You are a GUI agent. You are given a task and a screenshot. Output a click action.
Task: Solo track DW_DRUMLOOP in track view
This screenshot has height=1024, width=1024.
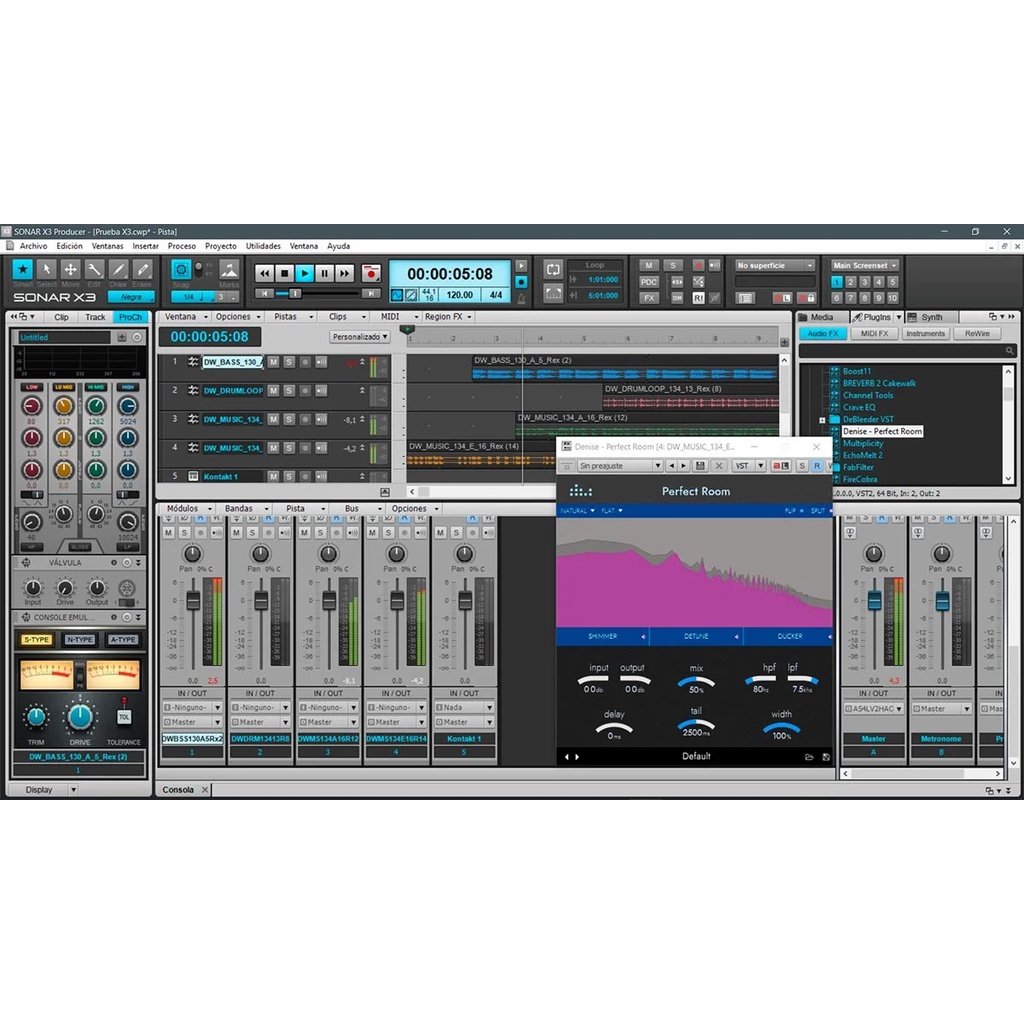289,391
